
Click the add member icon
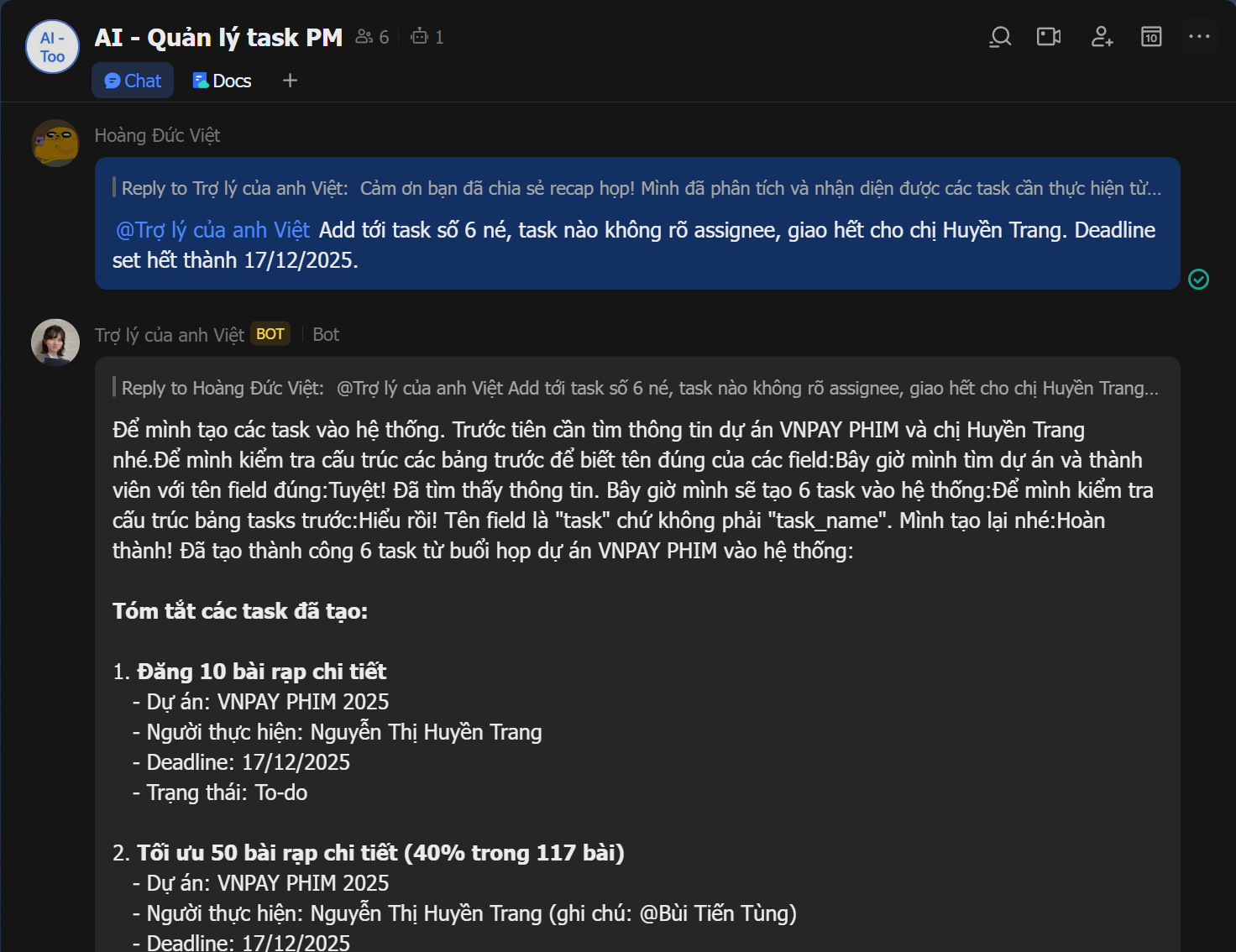click(1101, 37)
